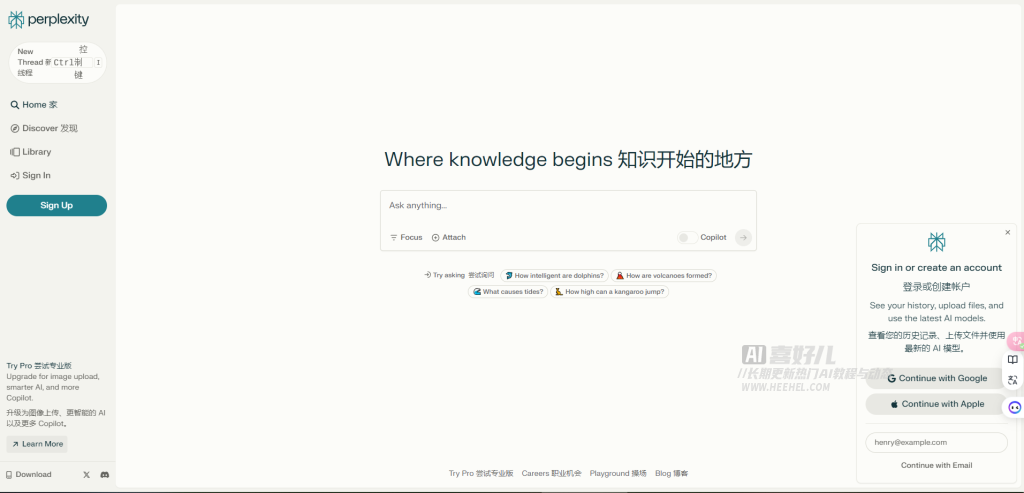1024x493 pixels.
Task: Click the Discover compass icon
Action: (x=15, y=128)
